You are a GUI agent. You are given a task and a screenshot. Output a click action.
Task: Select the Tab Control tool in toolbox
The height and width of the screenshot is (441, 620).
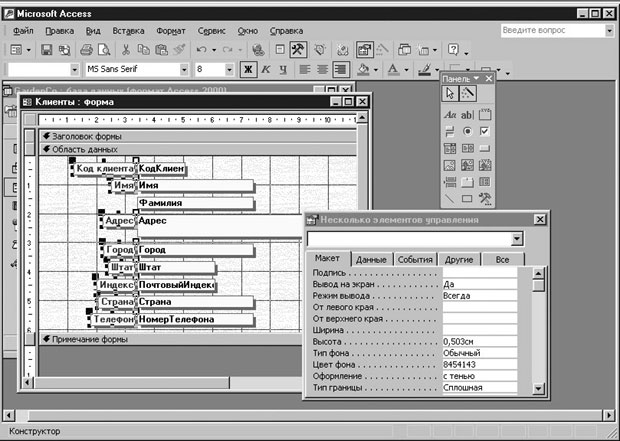[x=467, y=182]
